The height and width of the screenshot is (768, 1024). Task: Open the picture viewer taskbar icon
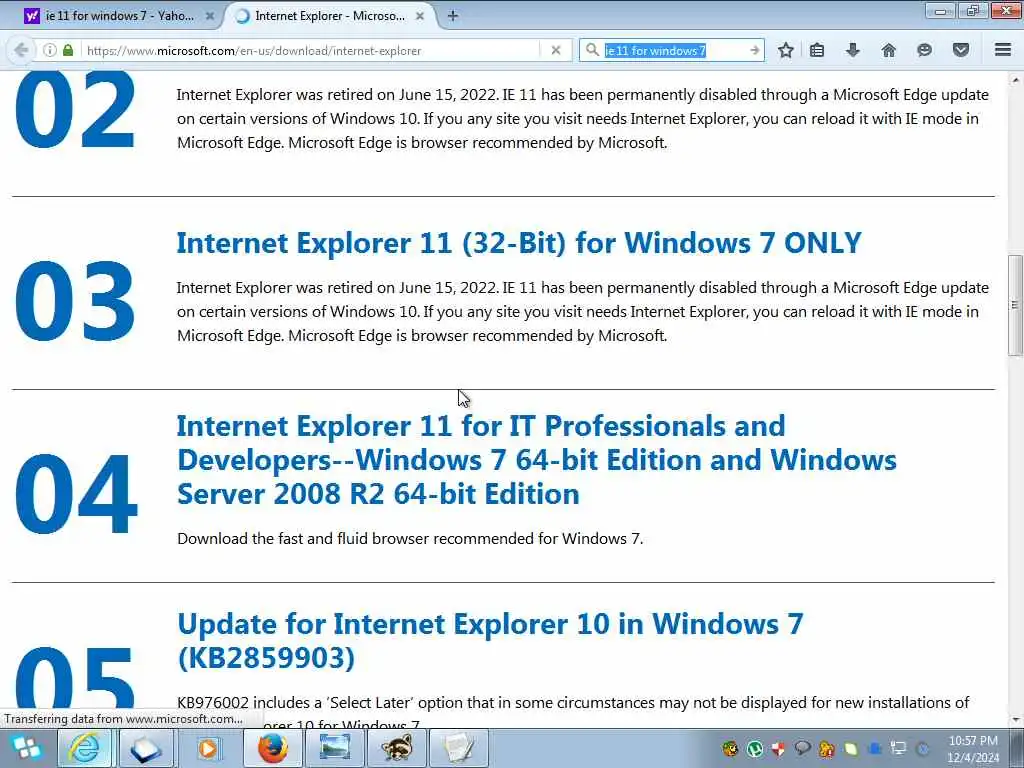[334, 748]
